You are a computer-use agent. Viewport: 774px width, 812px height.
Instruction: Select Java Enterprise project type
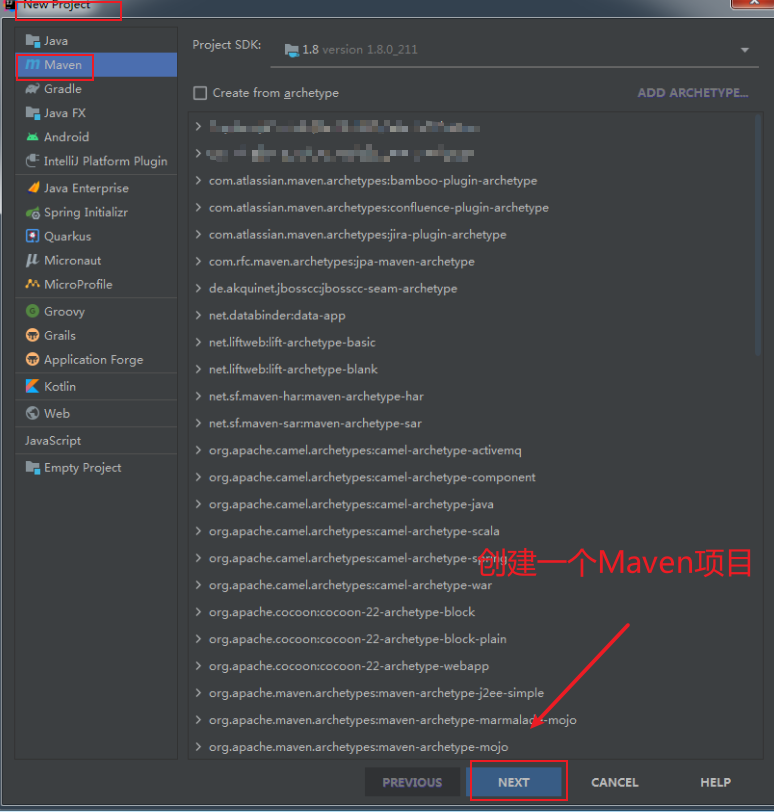coord(96,188)
